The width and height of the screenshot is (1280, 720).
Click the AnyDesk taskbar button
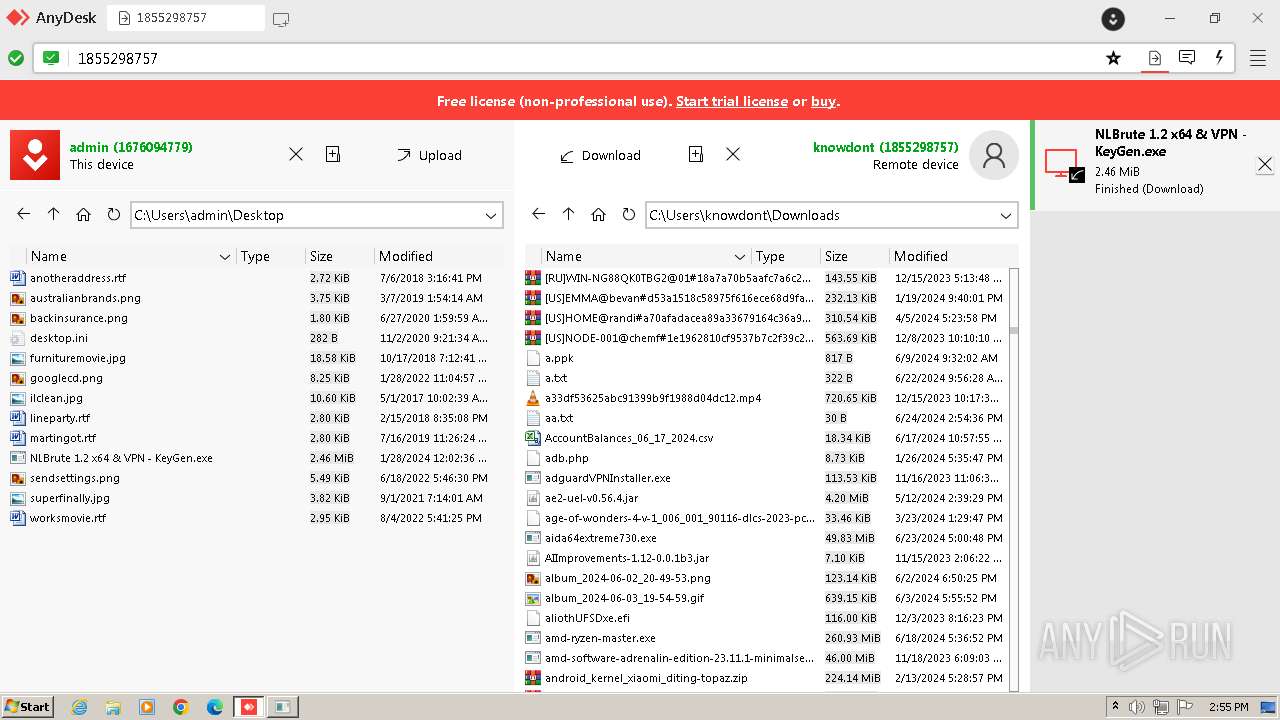coord(249,707)
